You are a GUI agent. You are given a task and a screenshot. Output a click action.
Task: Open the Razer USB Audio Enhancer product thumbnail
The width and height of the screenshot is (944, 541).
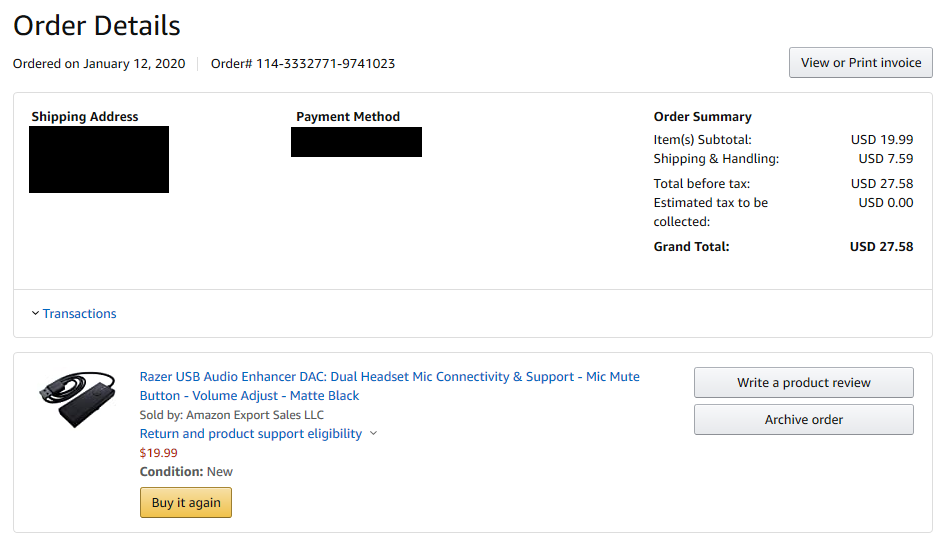(x=77, y=399)
